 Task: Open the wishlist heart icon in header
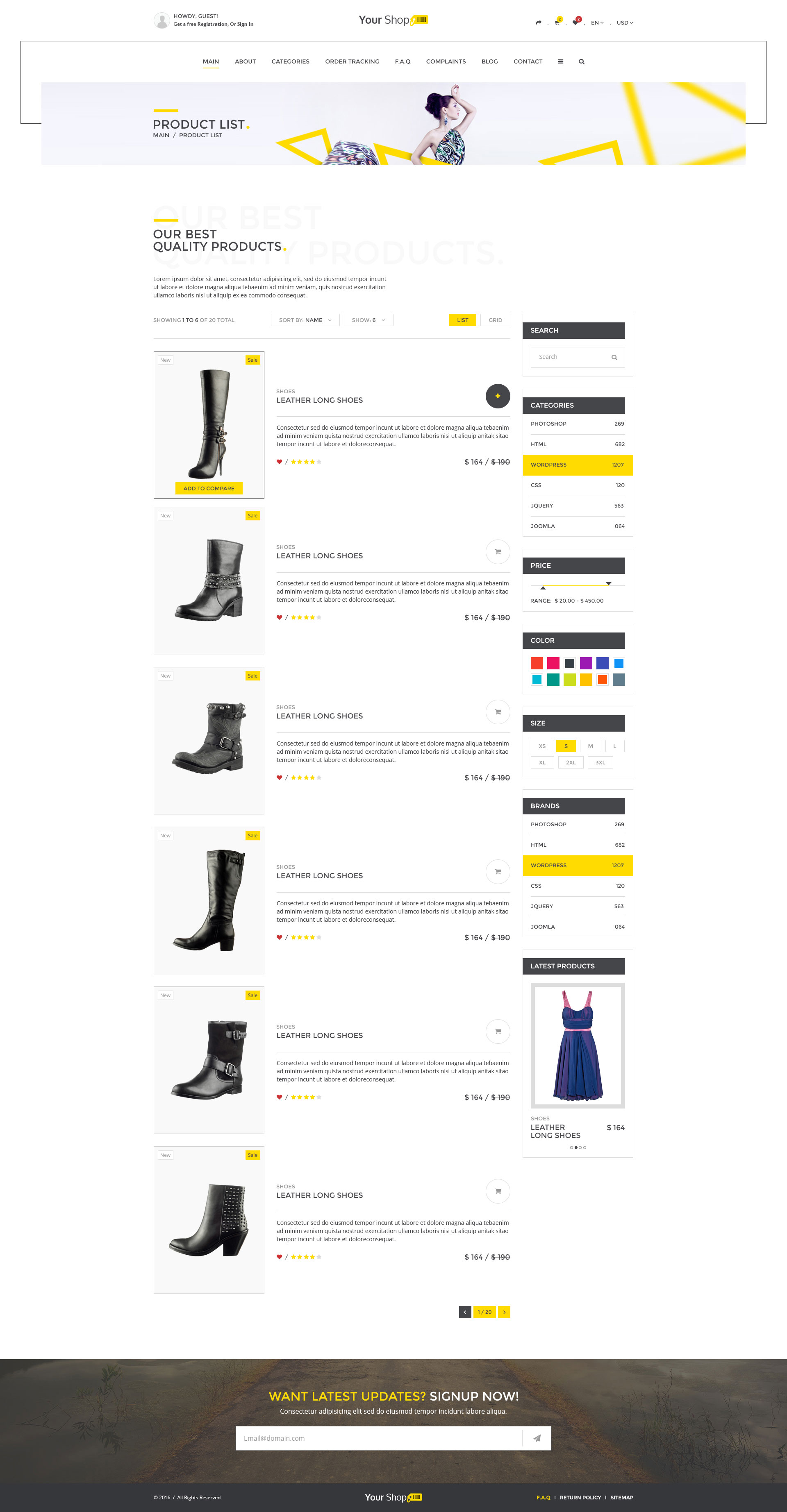[x=575, y=22]
